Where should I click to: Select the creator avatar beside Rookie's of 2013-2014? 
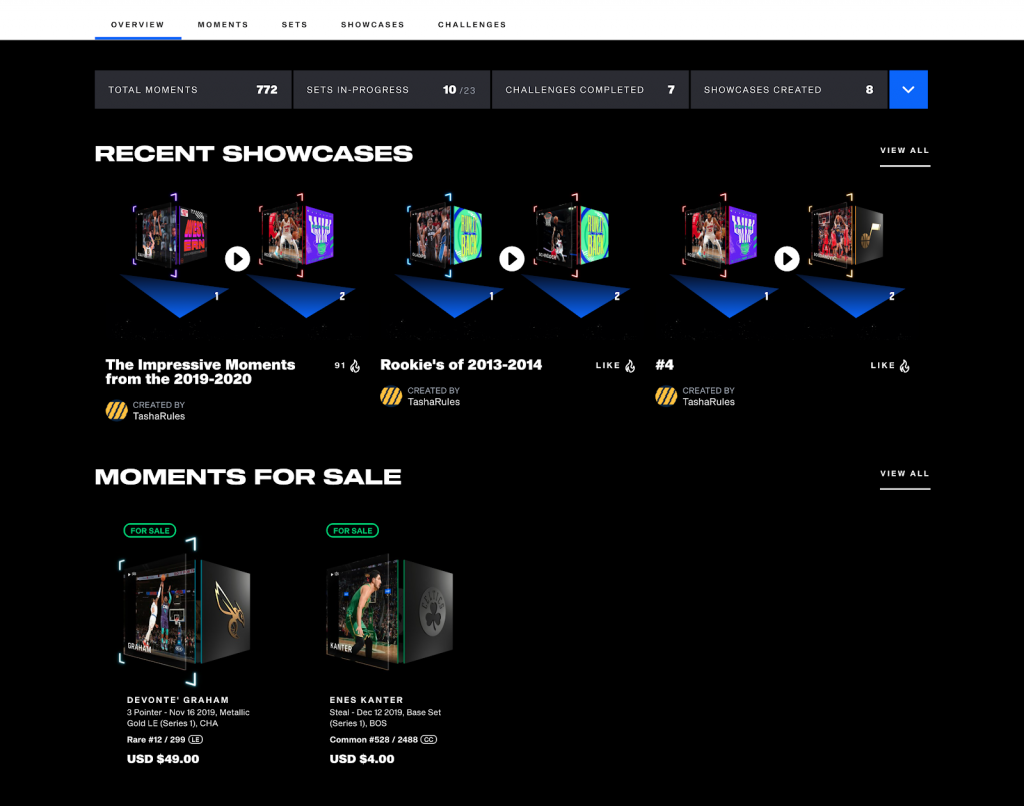(x=390, y=397)
